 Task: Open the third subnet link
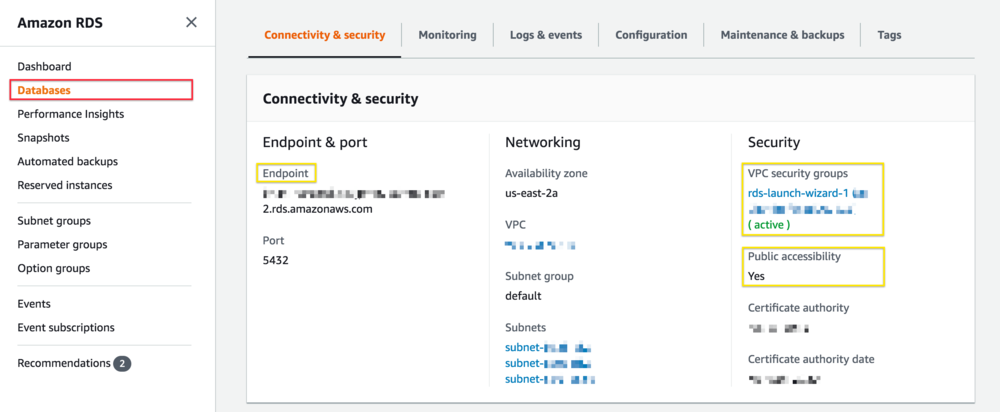550,379
